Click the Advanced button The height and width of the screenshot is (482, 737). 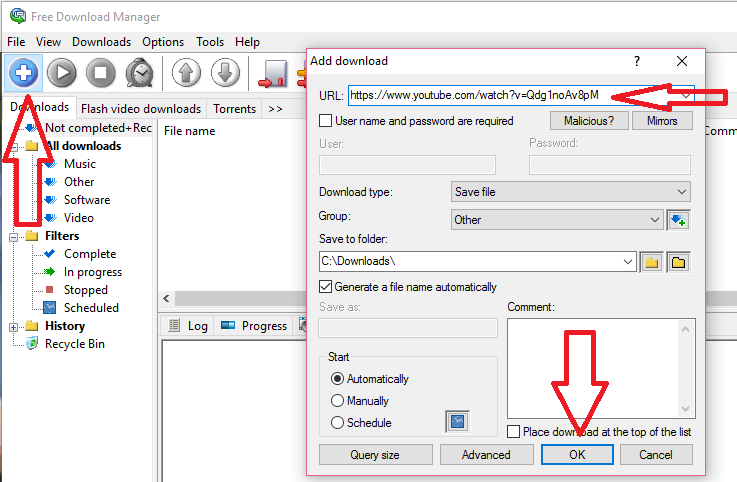point(486,455)
